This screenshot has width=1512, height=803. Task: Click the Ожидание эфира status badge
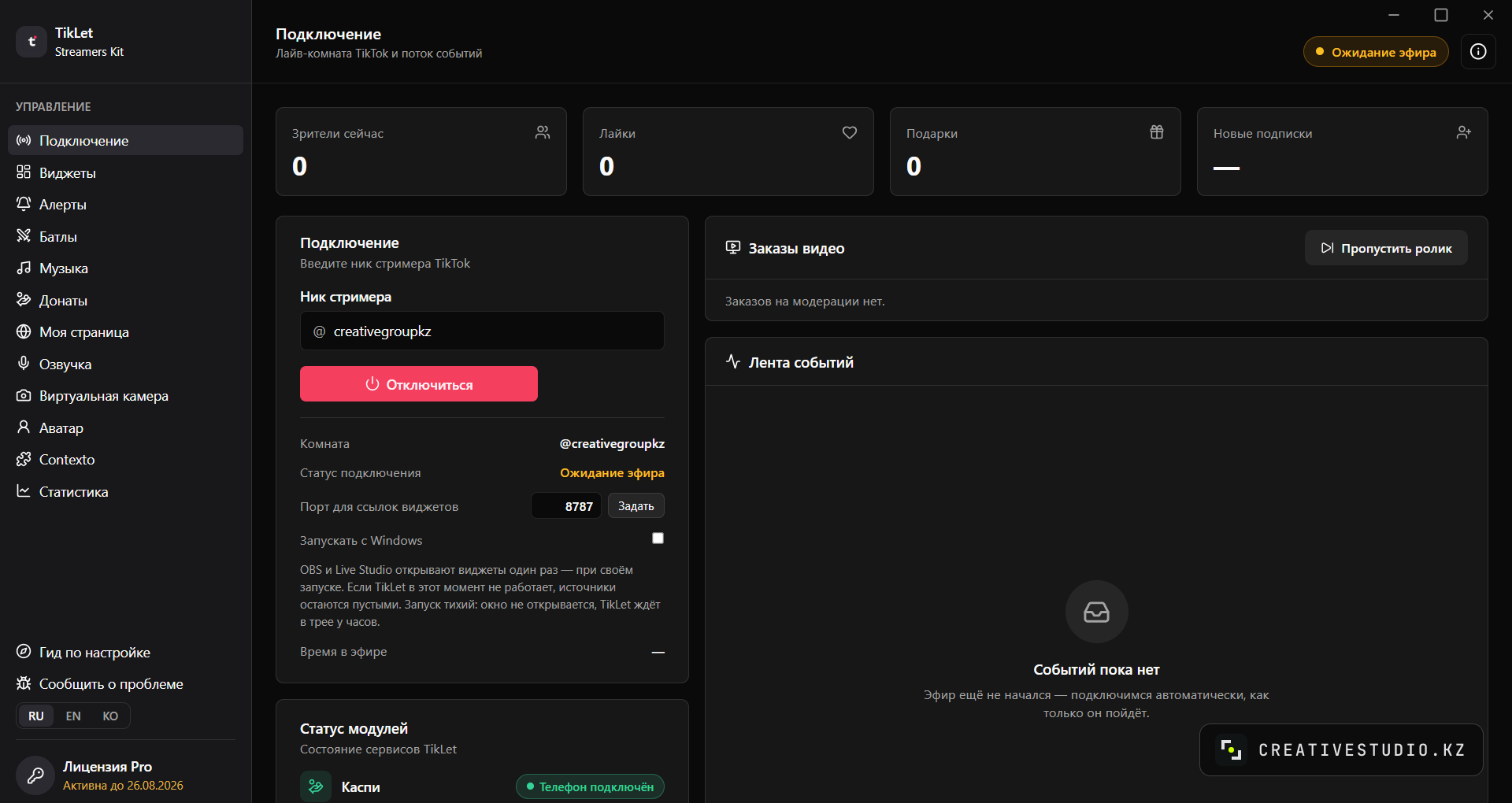pos(1376,52)
